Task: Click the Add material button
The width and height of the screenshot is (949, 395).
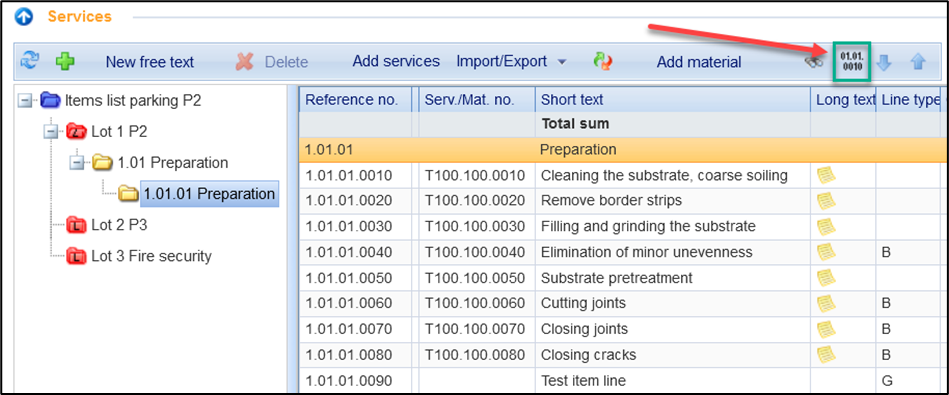Action: 699,62
